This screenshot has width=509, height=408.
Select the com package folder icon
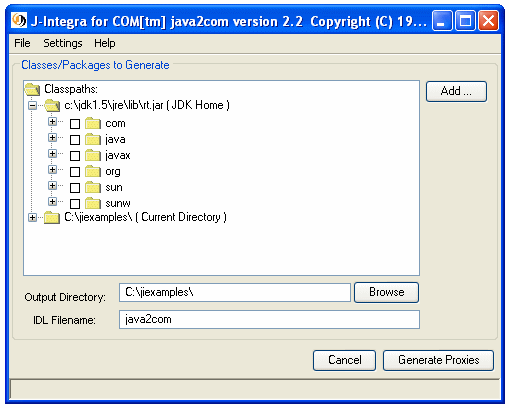(93, 123)
